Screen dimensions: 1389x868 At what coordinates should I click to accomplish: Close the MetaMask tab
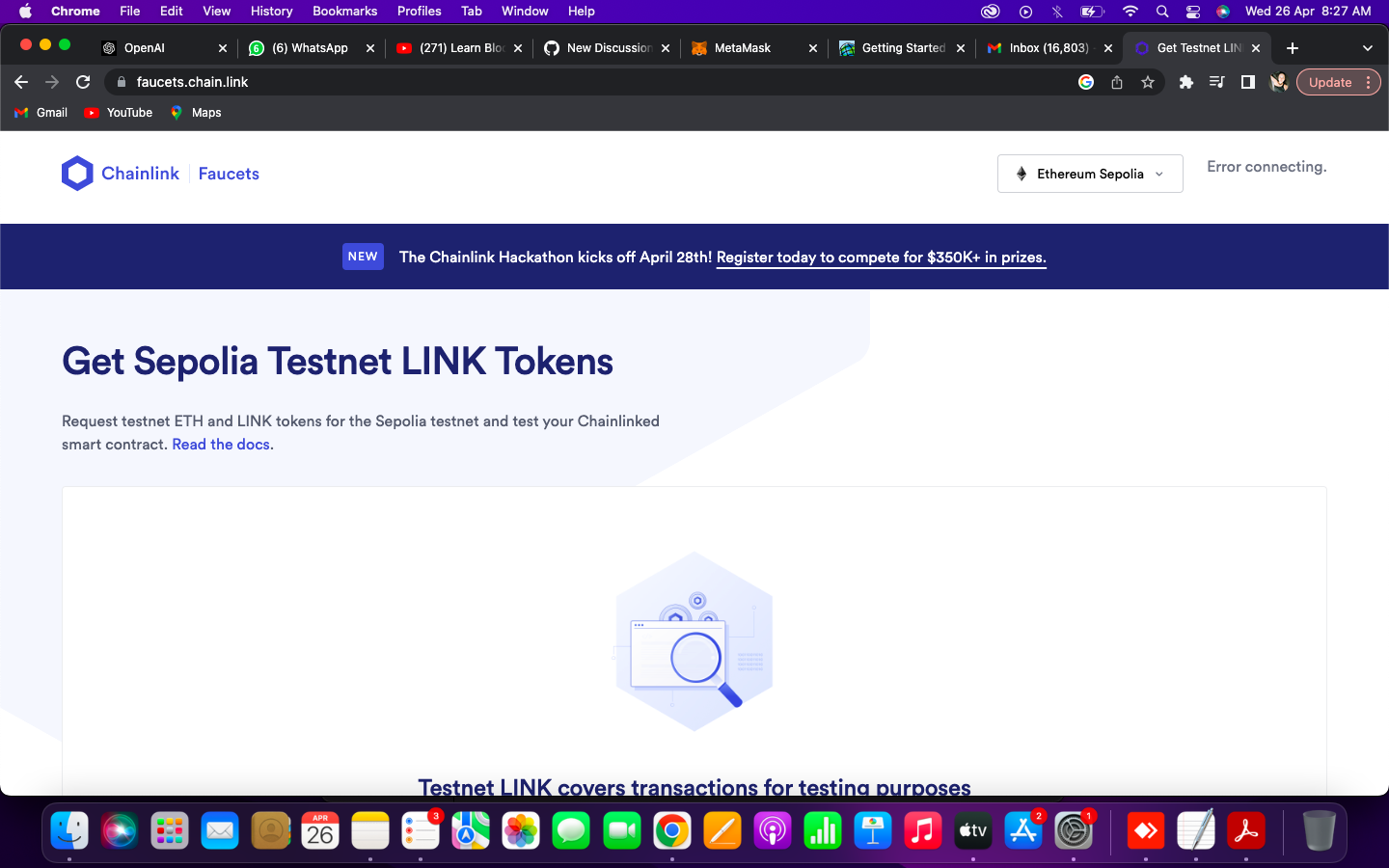click(813, 48)
